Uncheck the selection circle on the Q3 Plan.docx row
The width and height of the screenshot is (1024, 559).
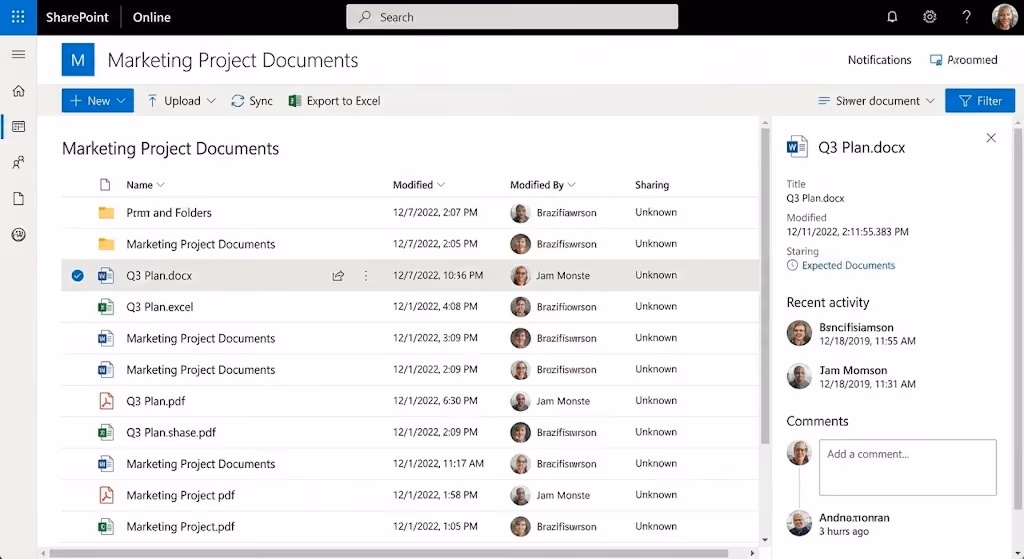tap(78, 276)
